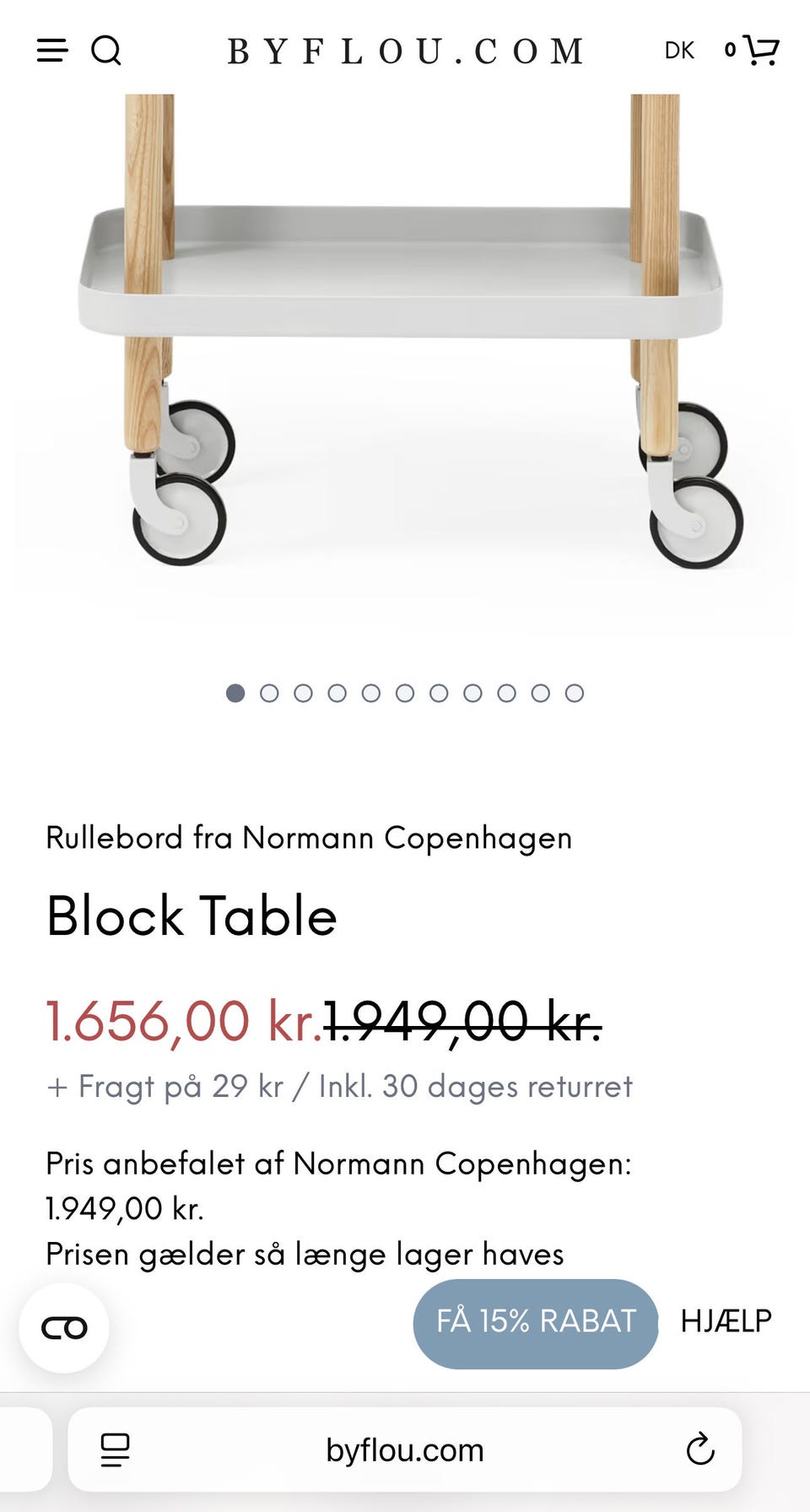Tap the chat link icon bubble
This screenshot has height=1512, width=810.
[x=64, y=1328]
